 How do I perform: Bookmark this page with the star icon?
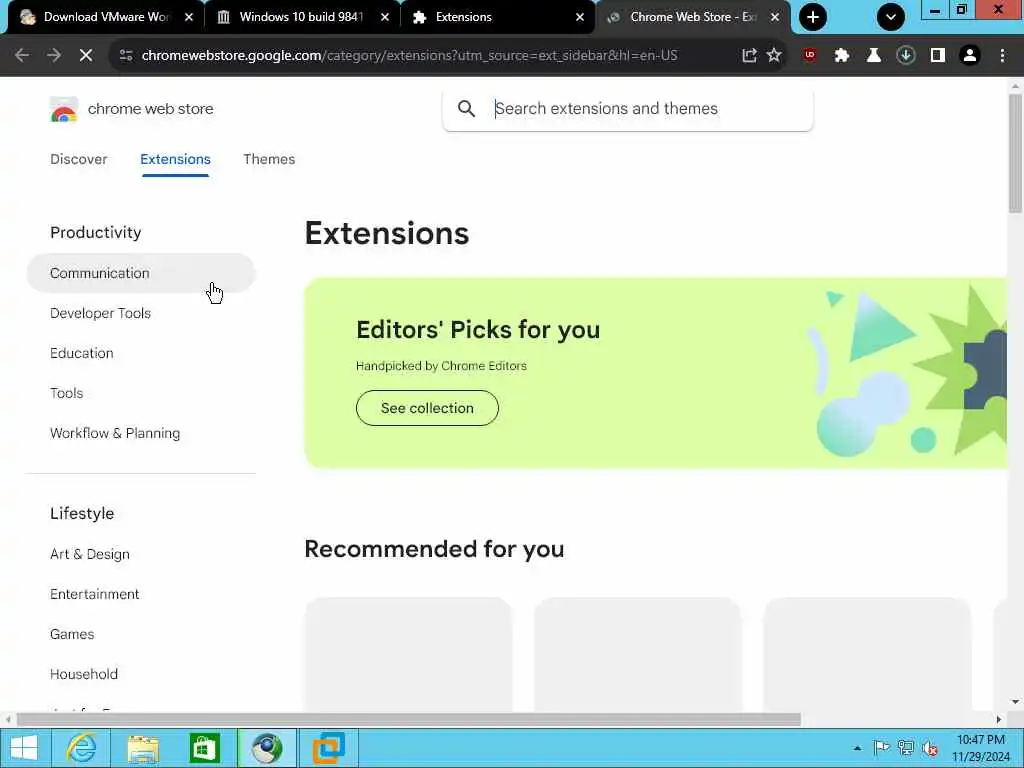[774, 56]
